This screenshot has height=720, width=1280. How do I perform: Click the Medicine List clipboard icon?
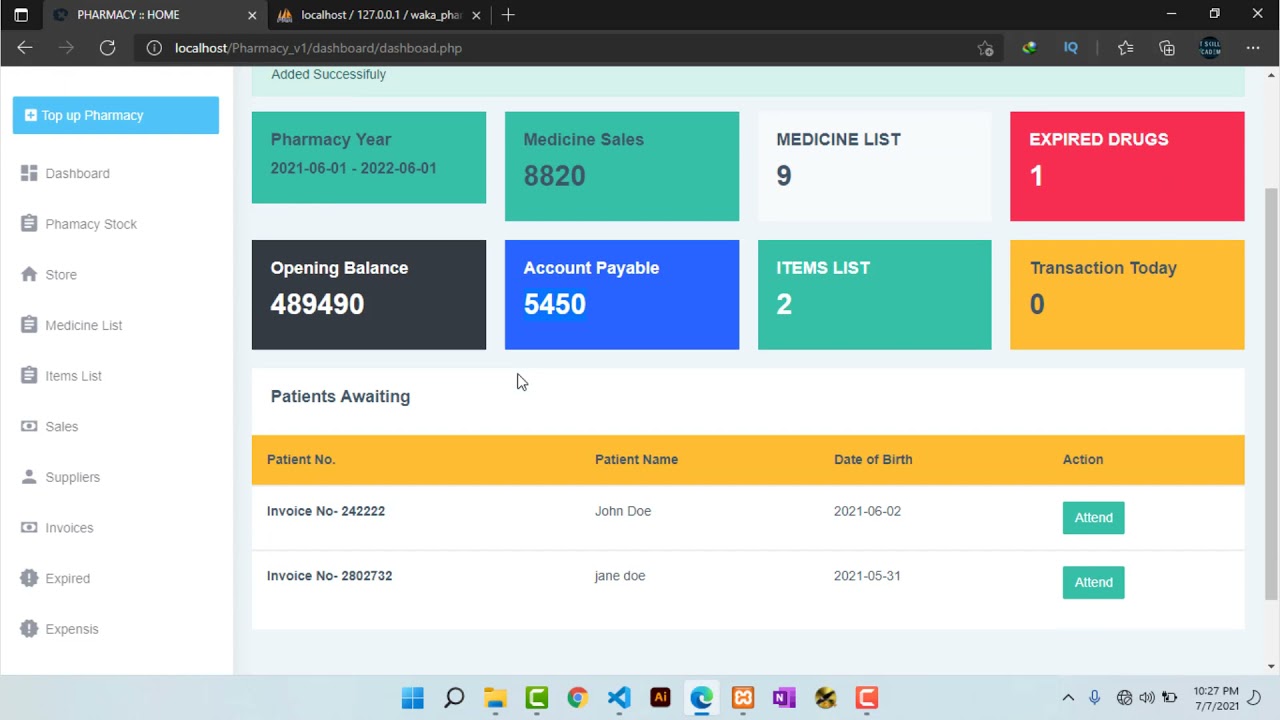29,325
